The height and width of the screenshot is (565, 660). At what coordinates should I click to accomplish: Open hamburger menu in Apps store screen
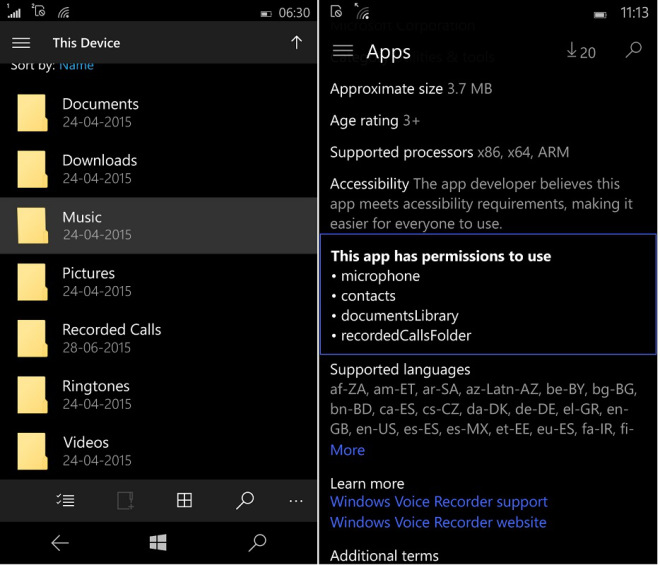pyautogui.click(x=343, y=51)
